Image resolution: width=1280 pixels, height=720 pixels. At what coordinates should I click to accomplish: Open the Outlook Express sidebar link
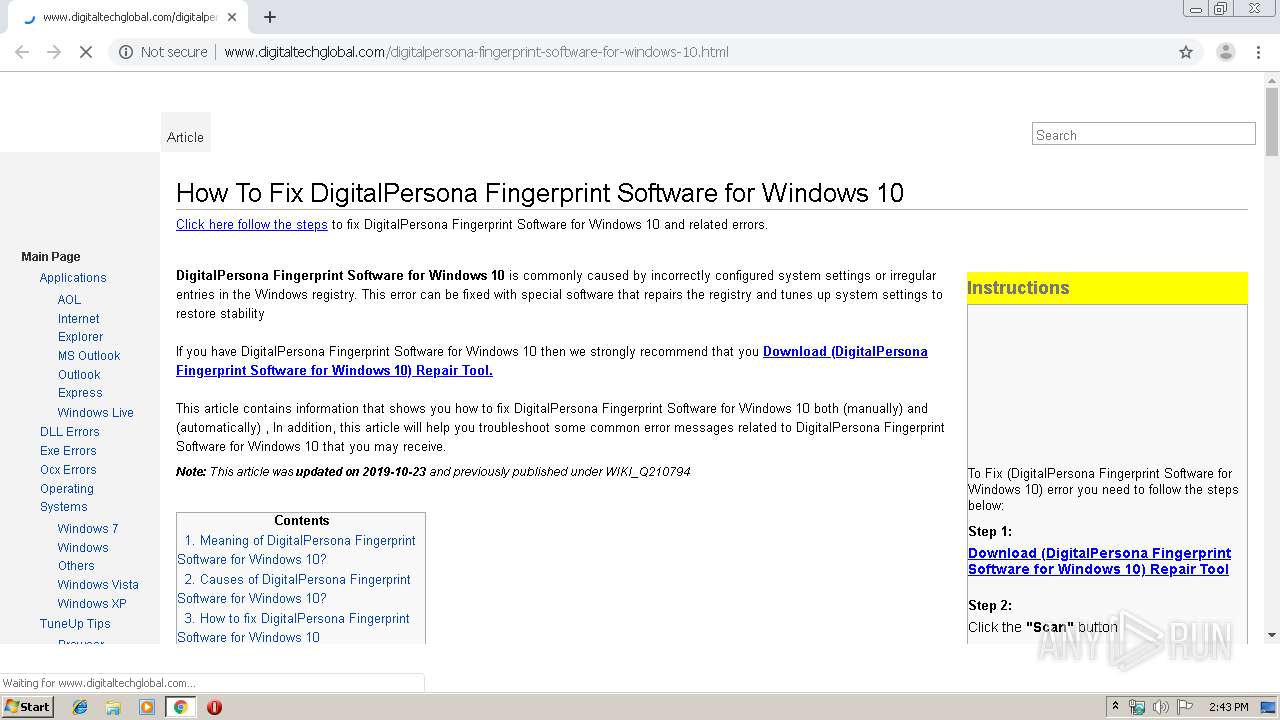tap(80, 384)
